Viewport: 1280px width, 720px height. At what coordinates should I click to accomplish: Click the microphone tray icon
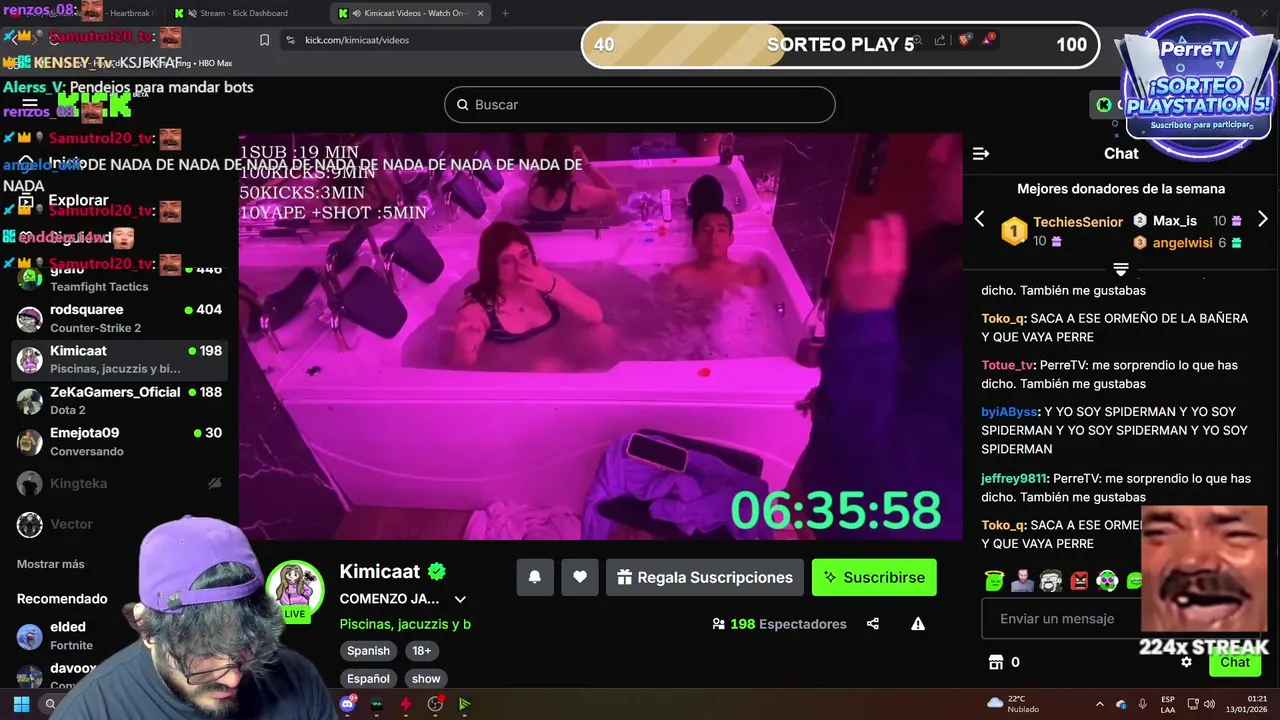coord(1142,704)
